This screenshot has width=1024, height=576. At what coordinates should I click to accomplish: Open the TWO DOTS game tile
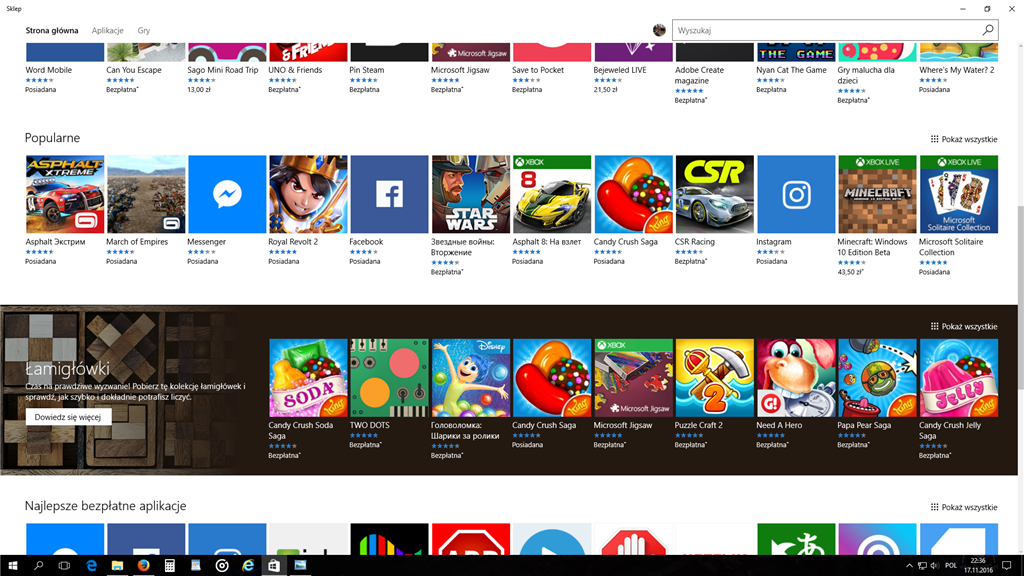[389, 377]
